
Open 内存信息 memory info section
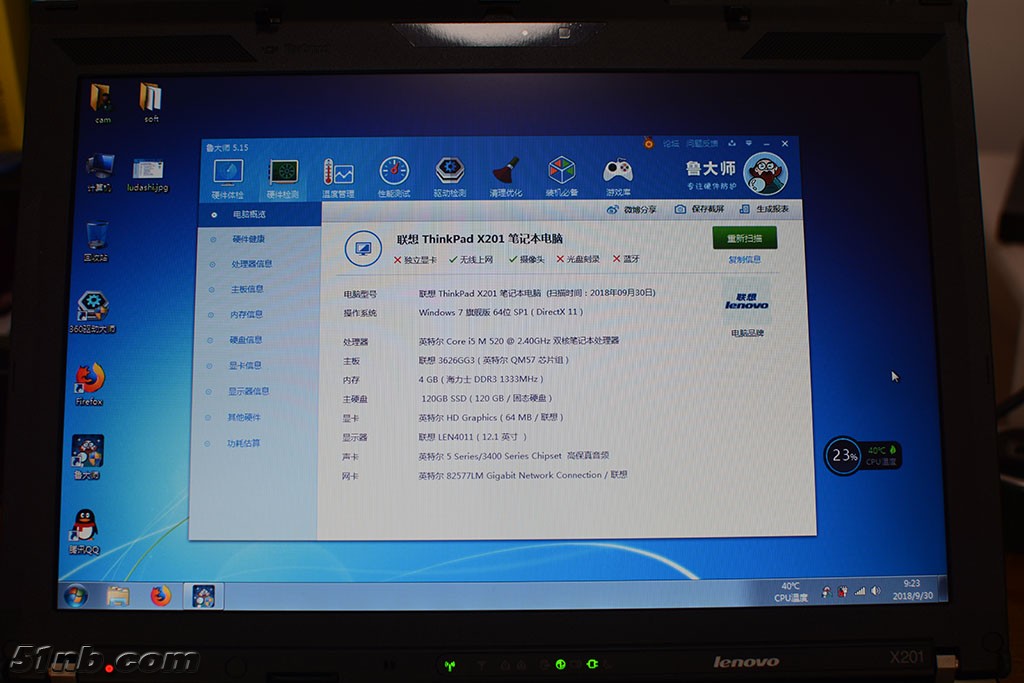click(247, 315)
